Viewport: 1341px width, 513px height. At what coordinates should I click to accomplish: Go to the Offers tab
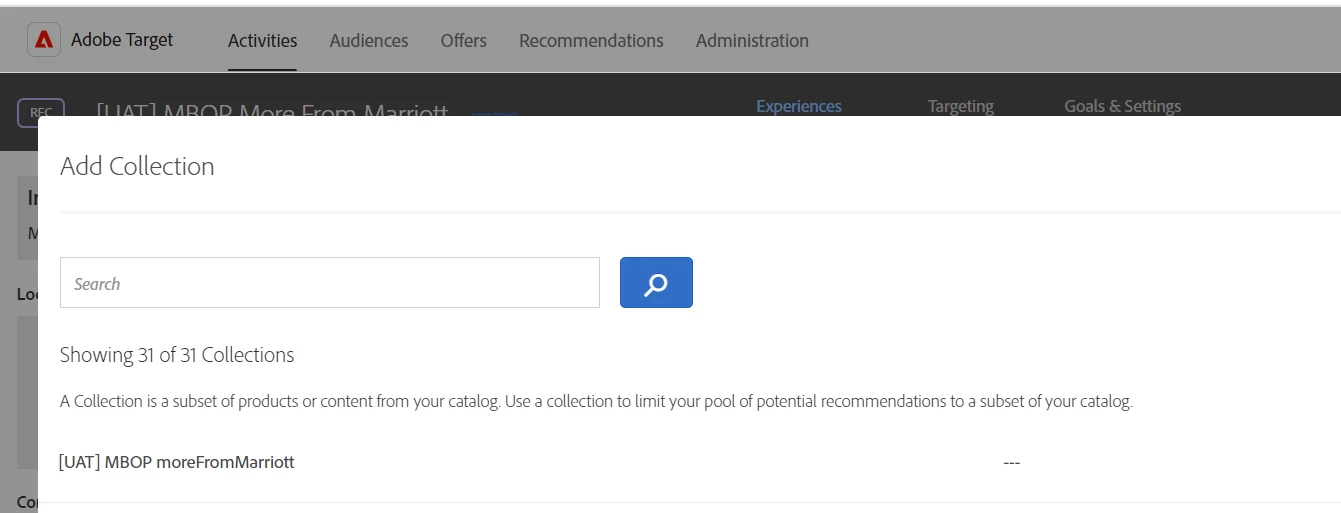pyautogui.click(x=463, y=41)
